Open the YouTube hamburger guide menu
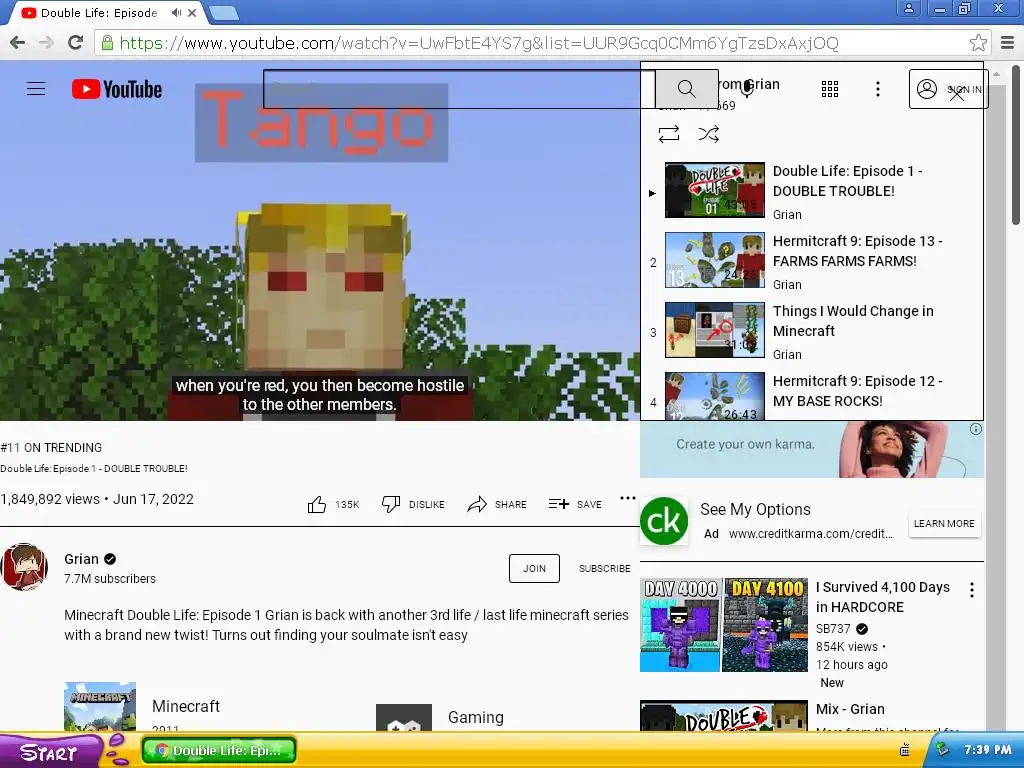Image resolution: width=1024 pixels, height=768 pixels. (36, 89)
